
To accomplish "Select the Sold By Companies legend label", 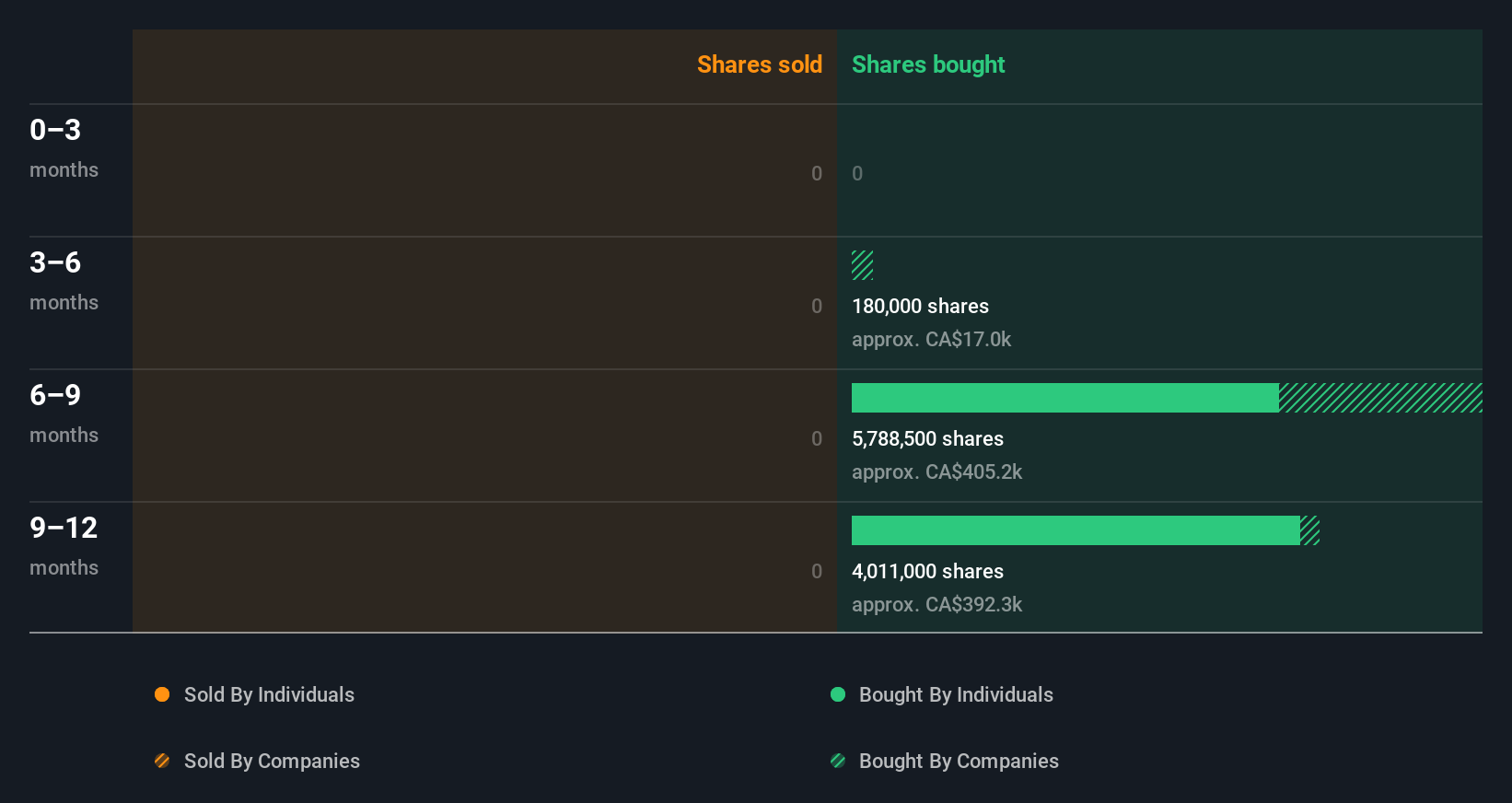I will coord(272,762).
